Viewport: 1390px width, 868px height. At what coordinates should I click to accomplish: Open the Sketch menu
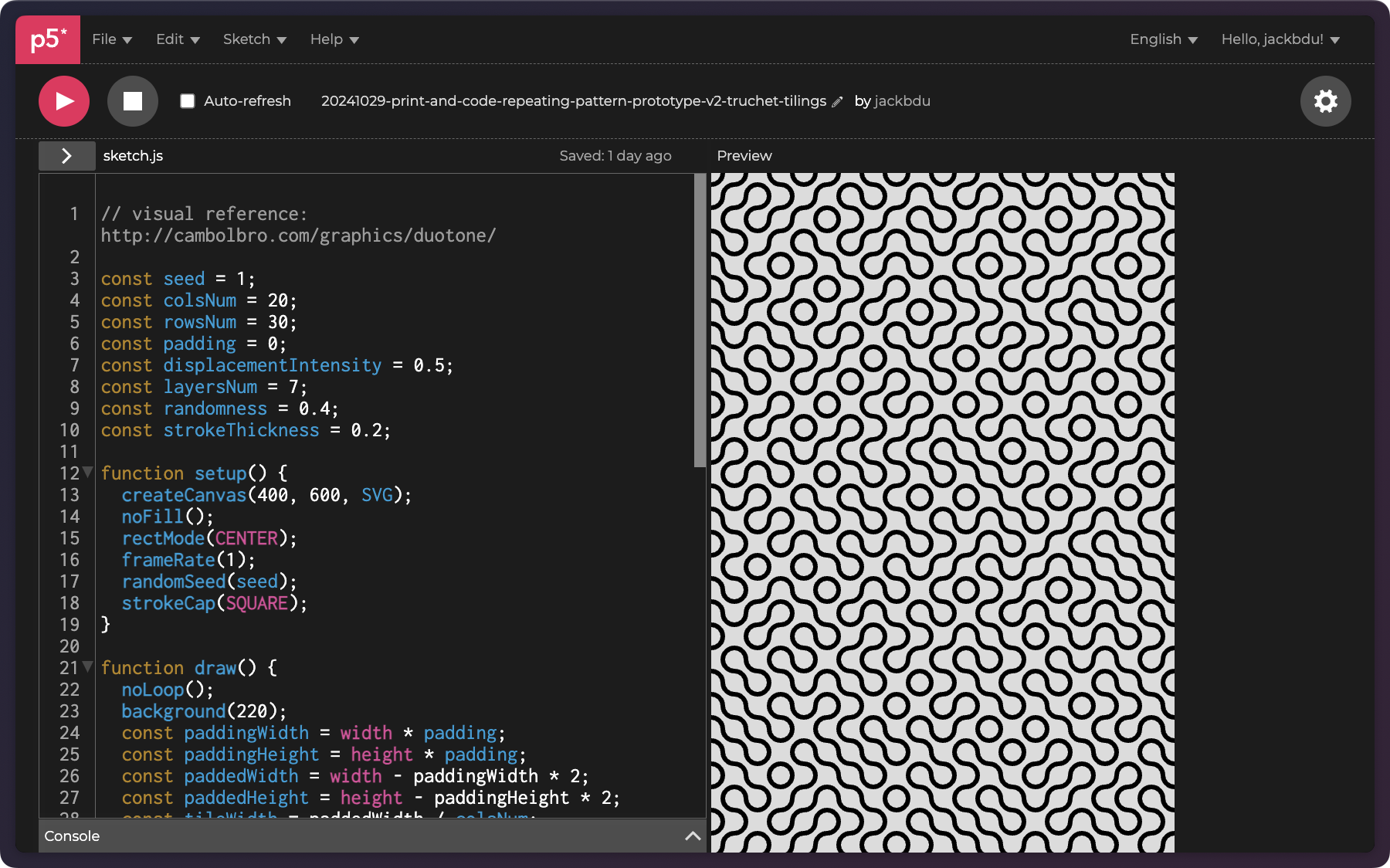(254, 39)
